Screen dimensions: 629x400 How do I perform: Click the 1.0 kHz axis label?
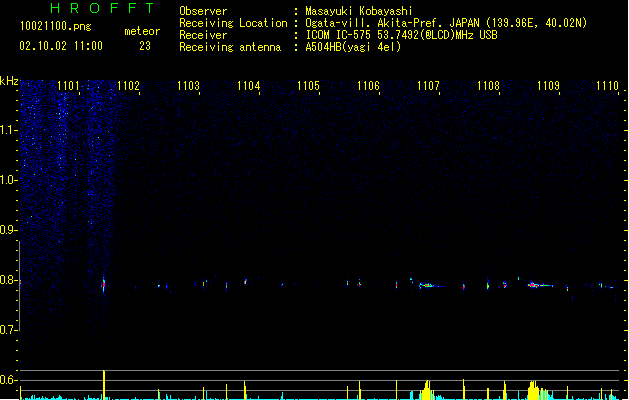point(9,180)
